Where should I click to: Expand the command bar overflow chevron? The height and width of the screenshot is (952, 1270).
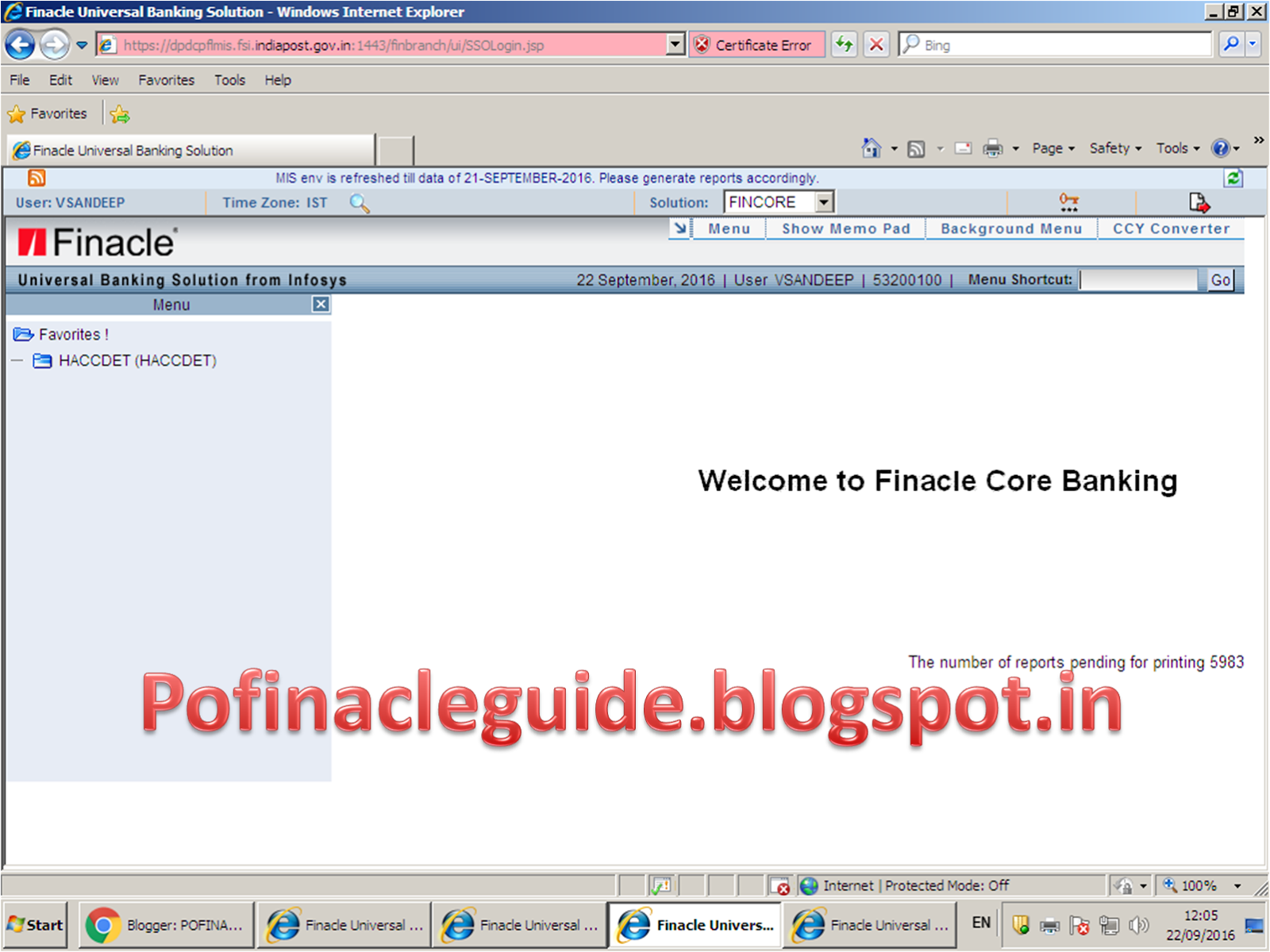pos(1259,140)
